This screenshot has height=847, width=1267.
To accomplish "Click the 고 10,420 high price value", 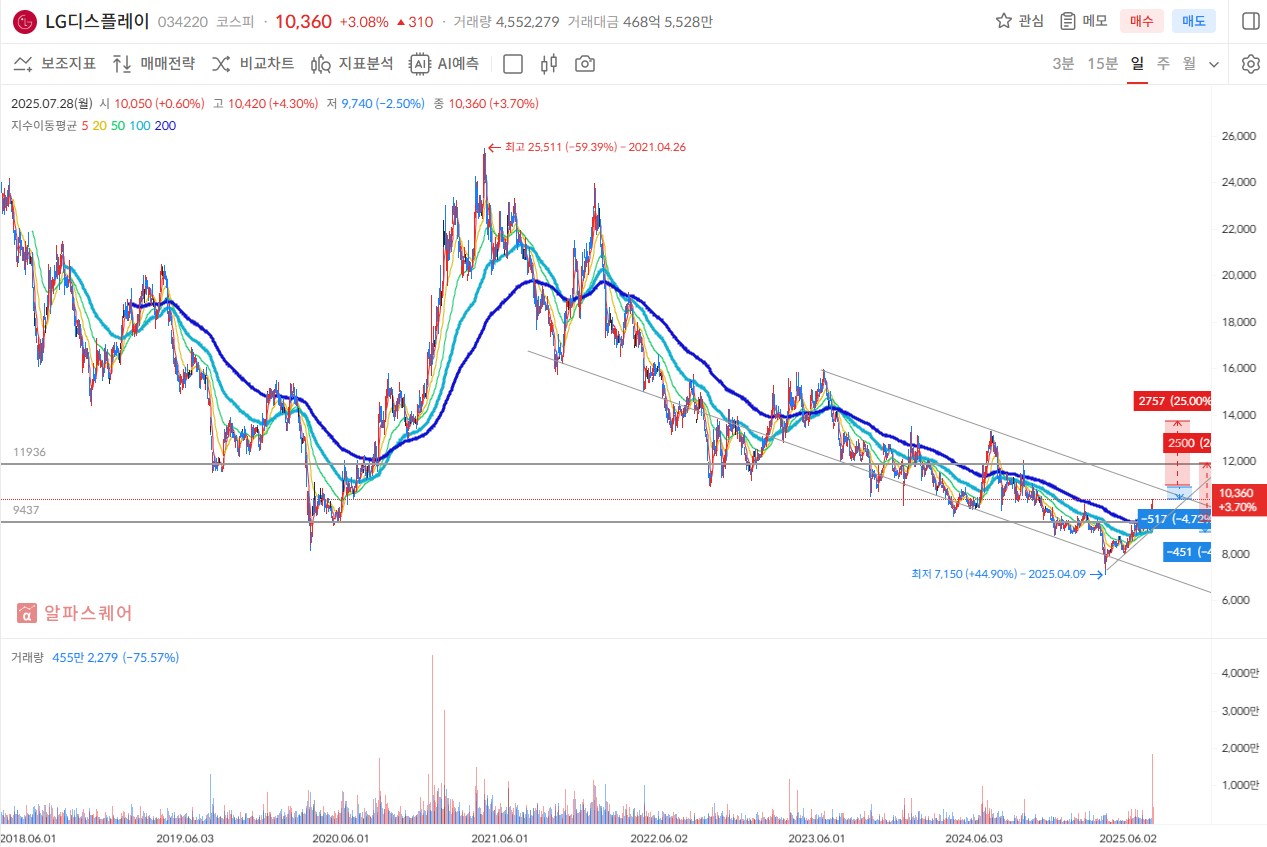I will click(266, 103).
